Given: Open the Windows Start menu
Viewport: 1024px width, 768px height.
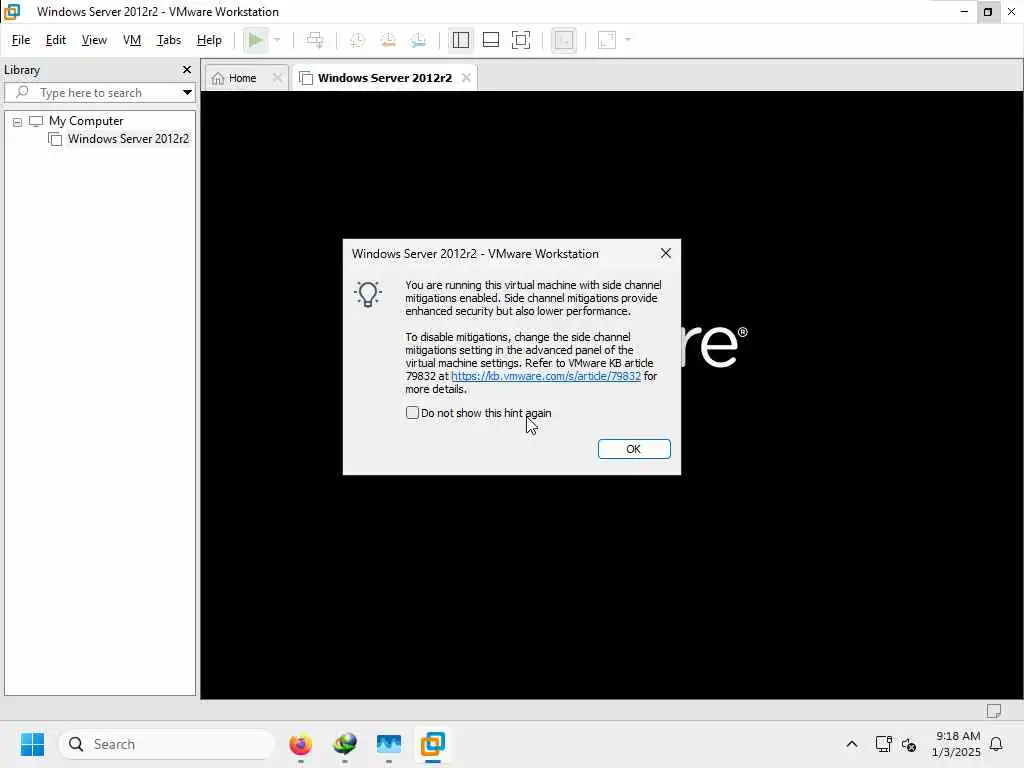Looking at the screenshot, I should pyautogui.click(x=32, y=744).
